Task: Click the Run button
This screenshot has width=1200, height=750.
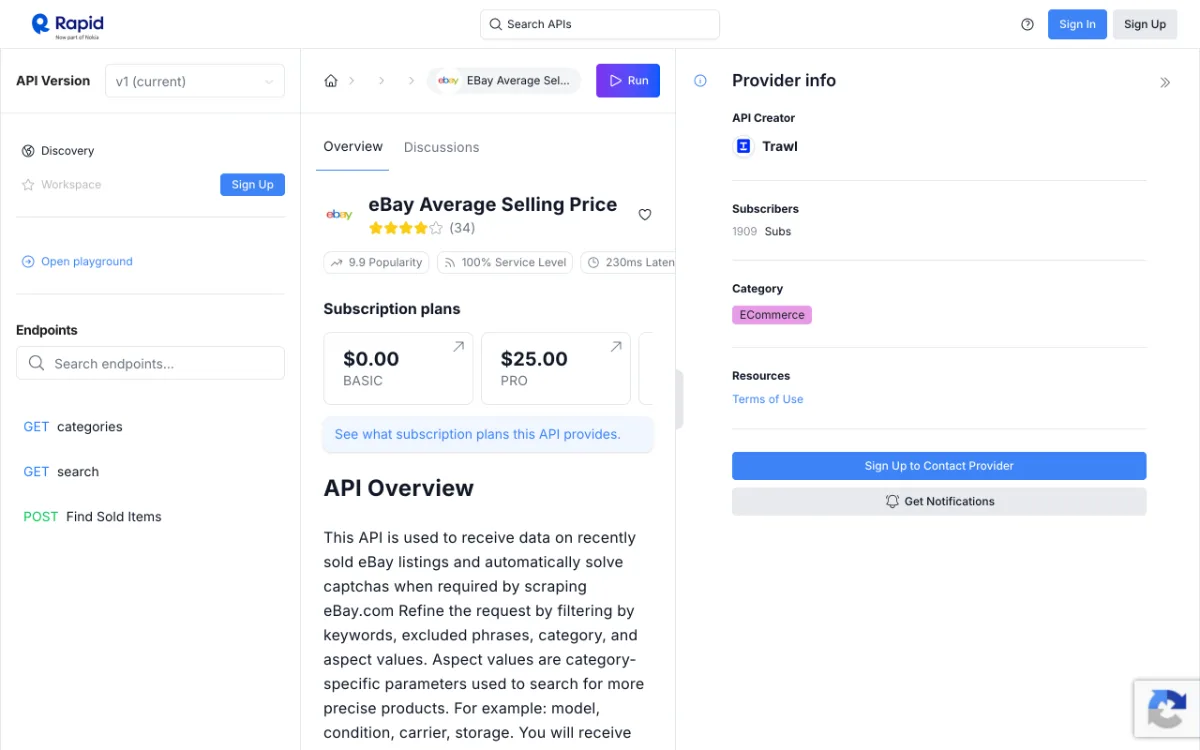Action: (628, 81)
